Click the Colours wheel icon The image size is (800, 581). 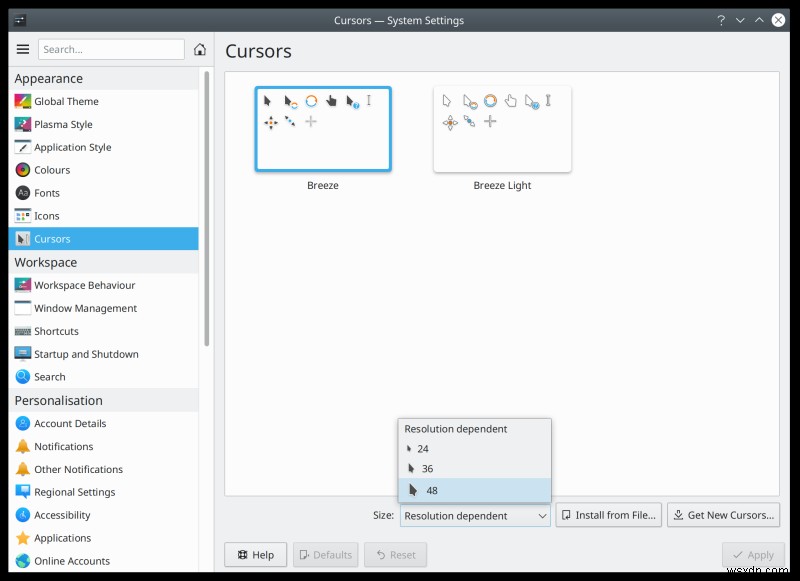[23, 170]
